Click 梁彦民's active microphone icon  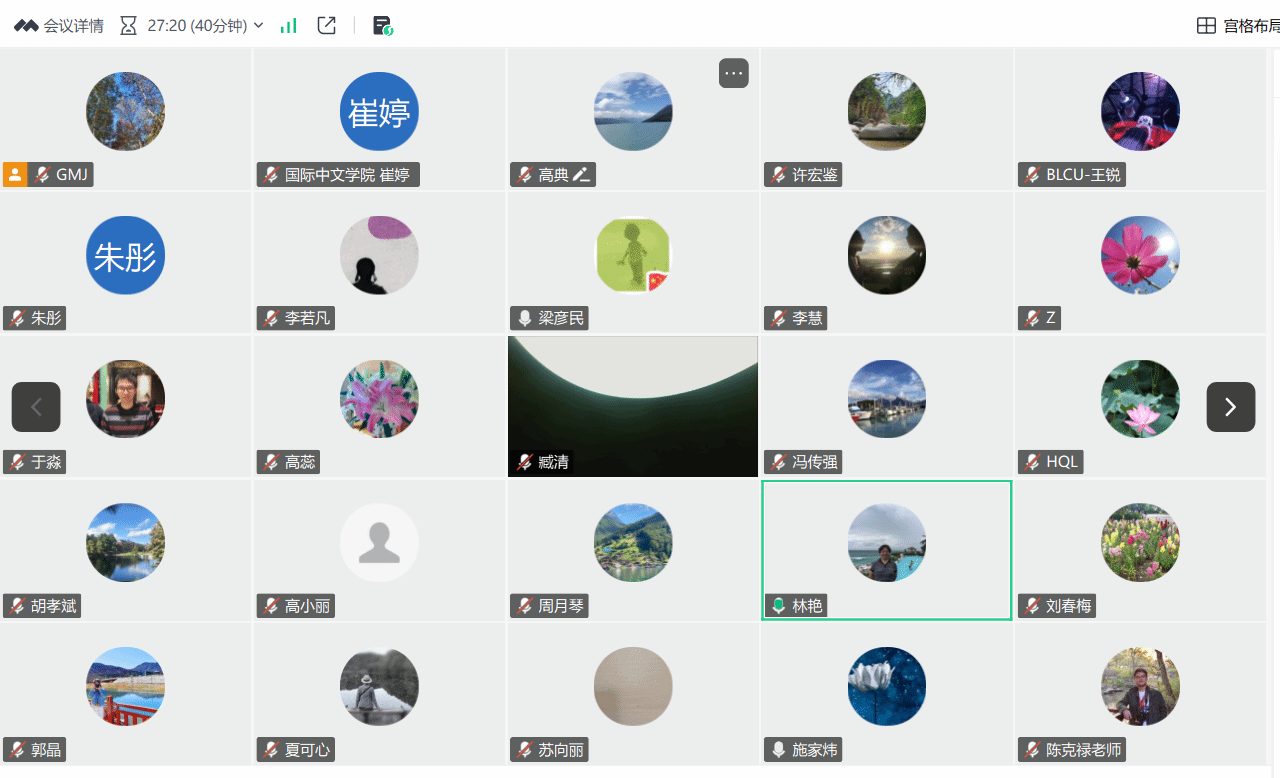pyautogui.click(x=525, y=319)
